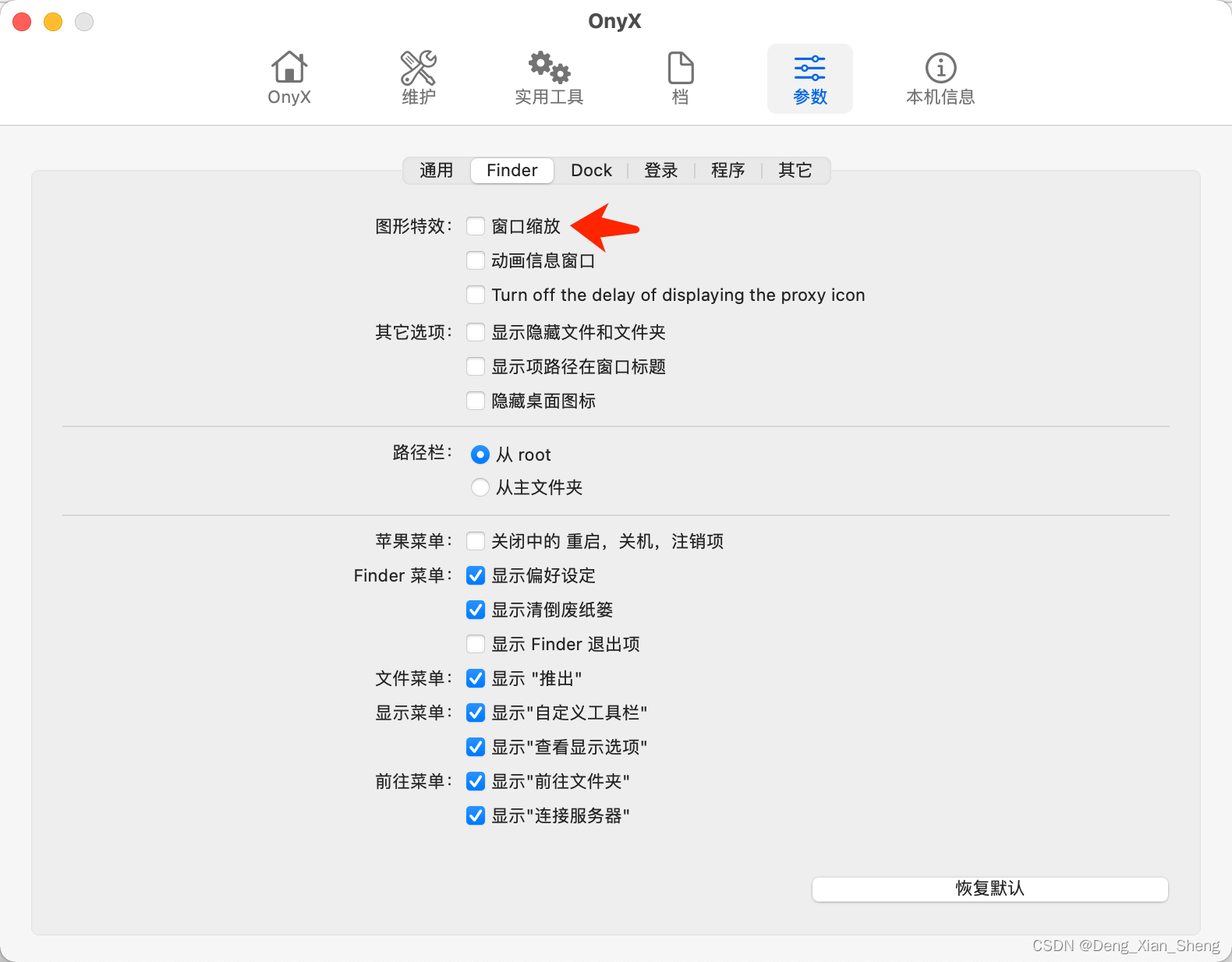
Task: Switch to the Finder tab
Action: coord(512,170)
